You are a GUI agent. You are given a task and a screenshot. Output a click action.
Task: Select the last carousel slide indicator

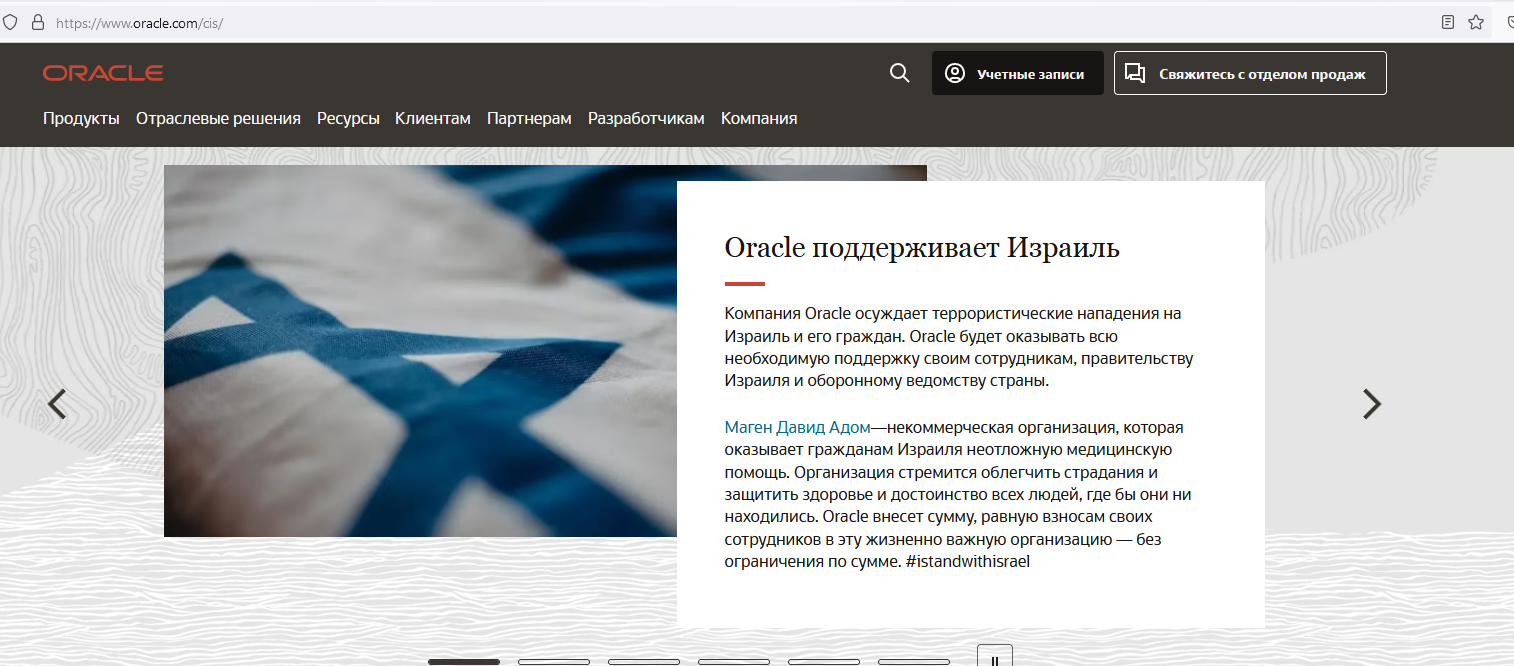point(913,661)
